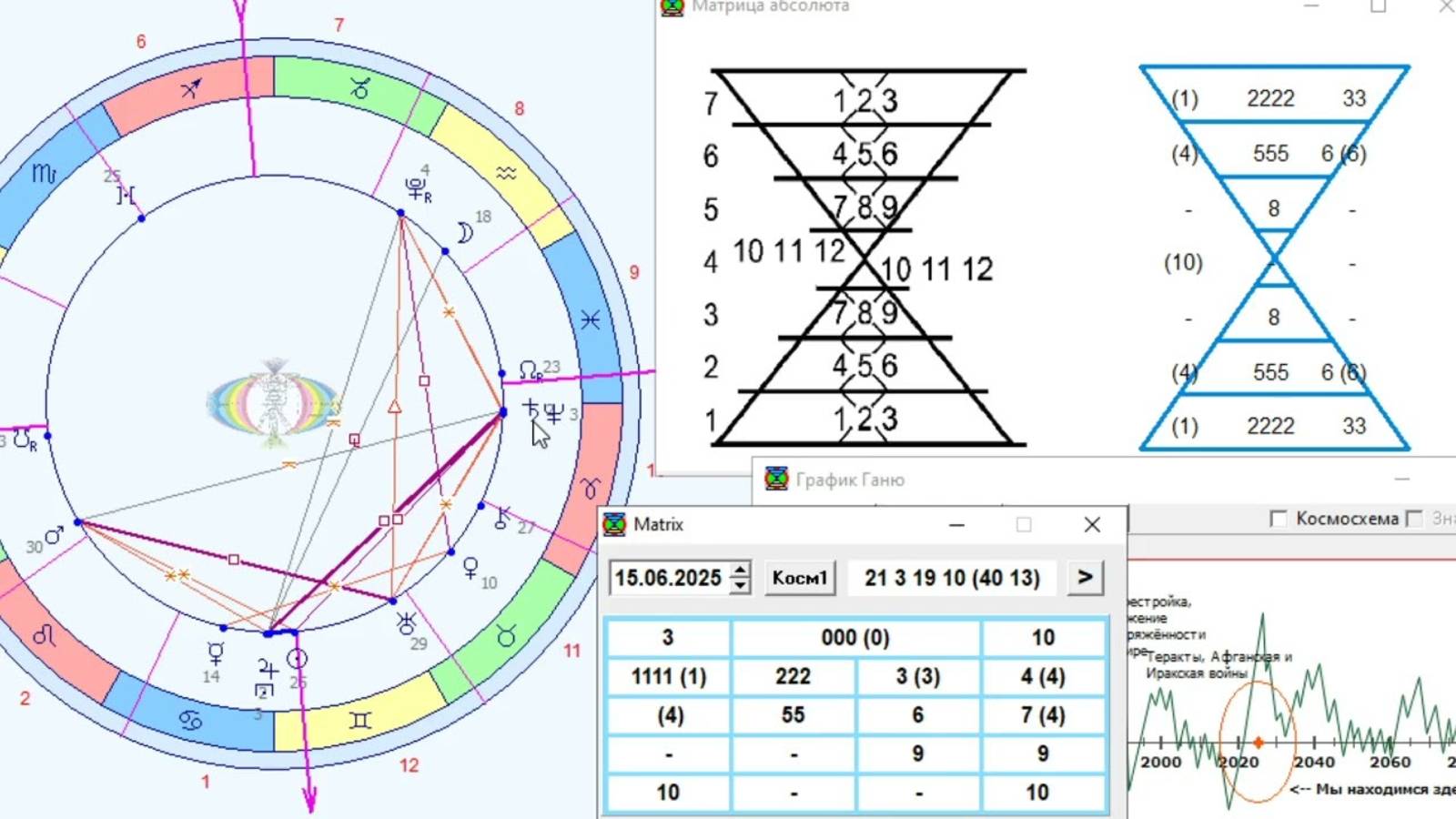The width and height of the screenshot is (1456, 819).
Task: Click the Mars glyph beside 30
Action: [x=55, y=535]
